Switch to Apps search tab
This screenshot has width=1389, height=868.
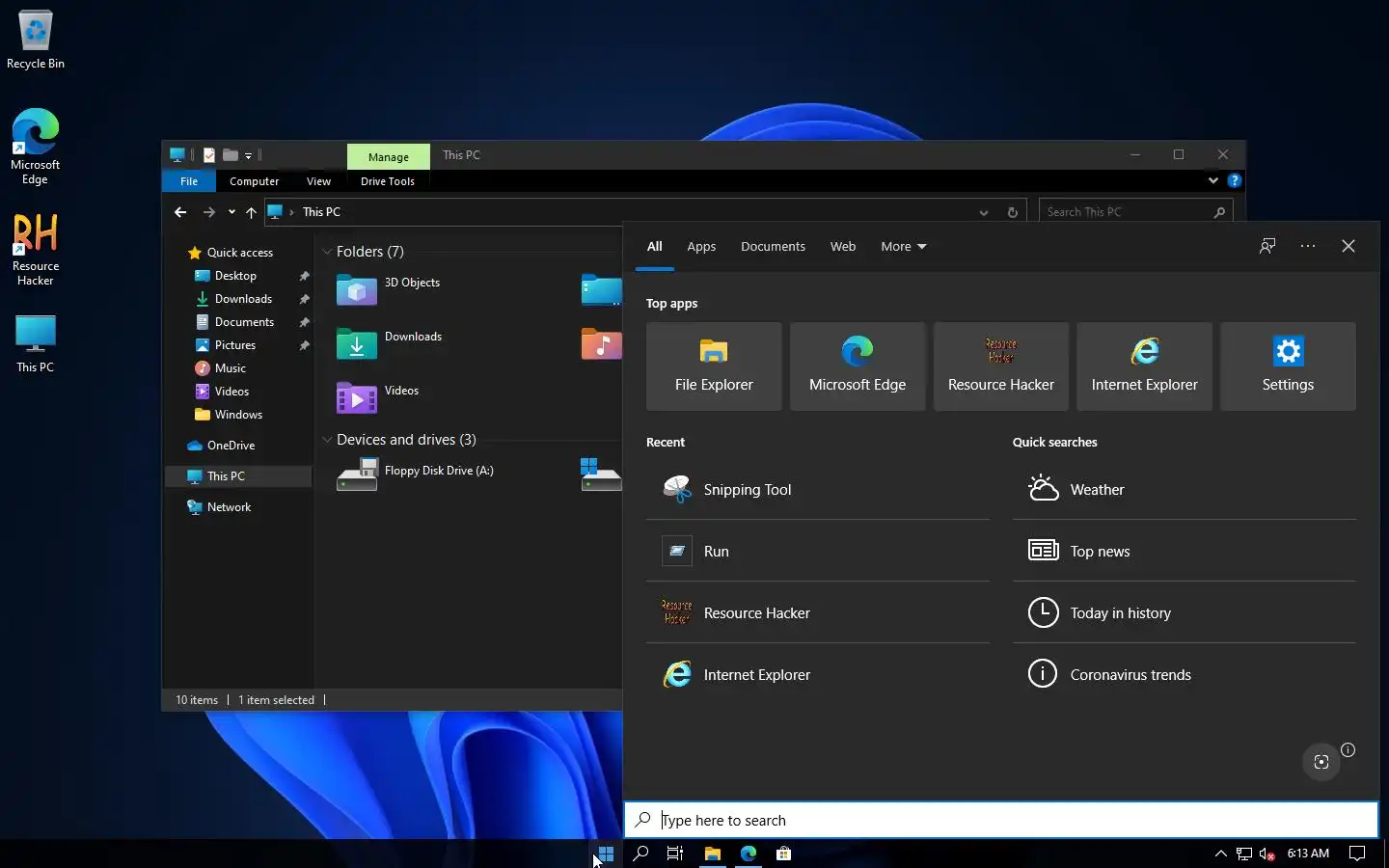701,246
